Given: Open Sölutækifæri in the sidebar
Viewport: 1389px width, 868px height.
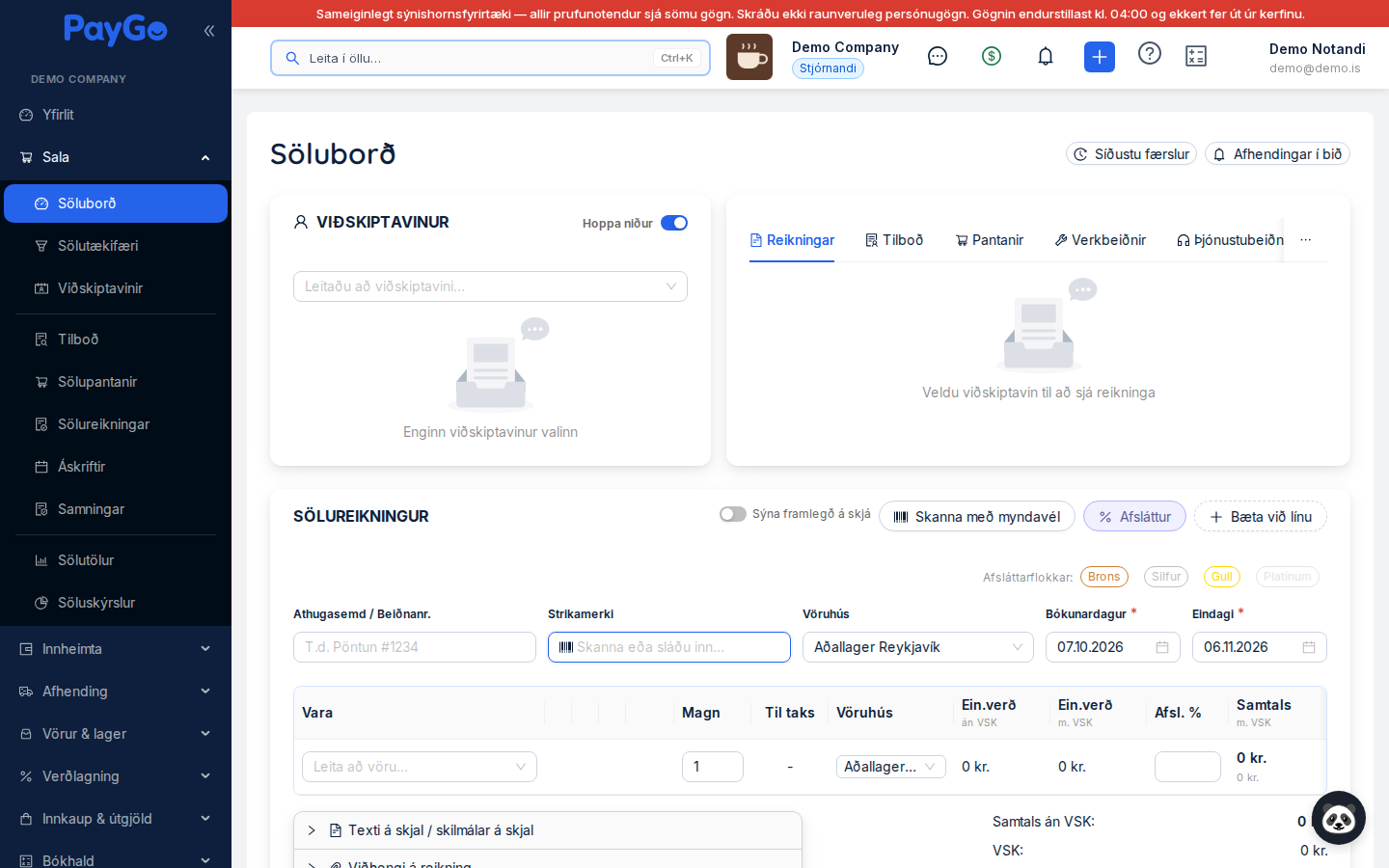Looking at the screenshot, I should coord(116,246).
